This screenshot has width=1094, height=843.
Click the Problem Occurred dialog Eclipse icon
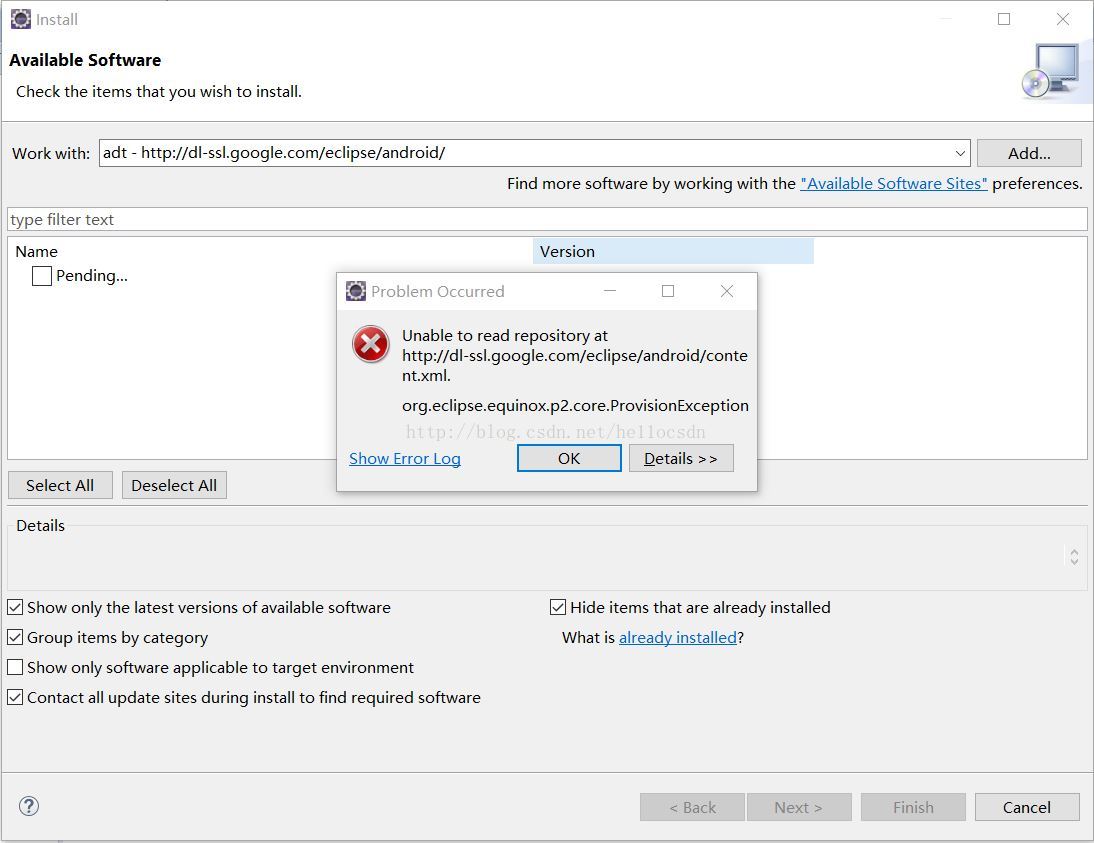(x=356, y=291)
